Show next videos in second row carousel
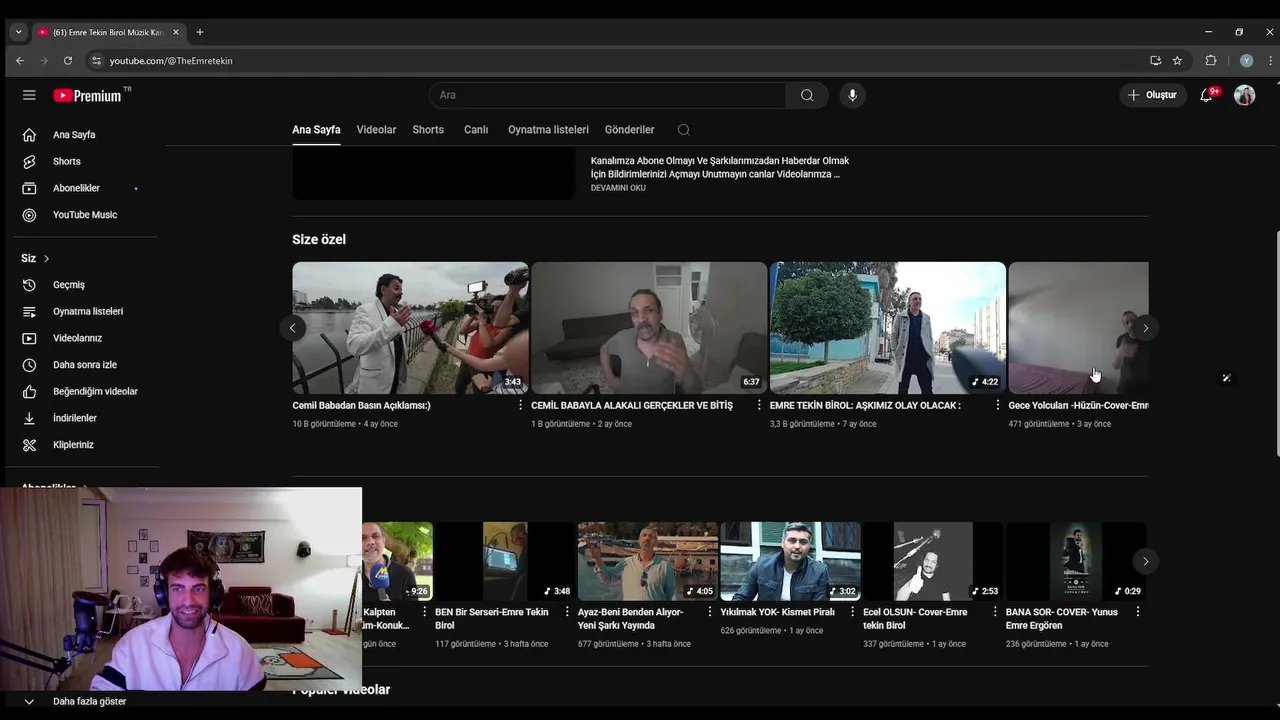 coord(1145,561)
